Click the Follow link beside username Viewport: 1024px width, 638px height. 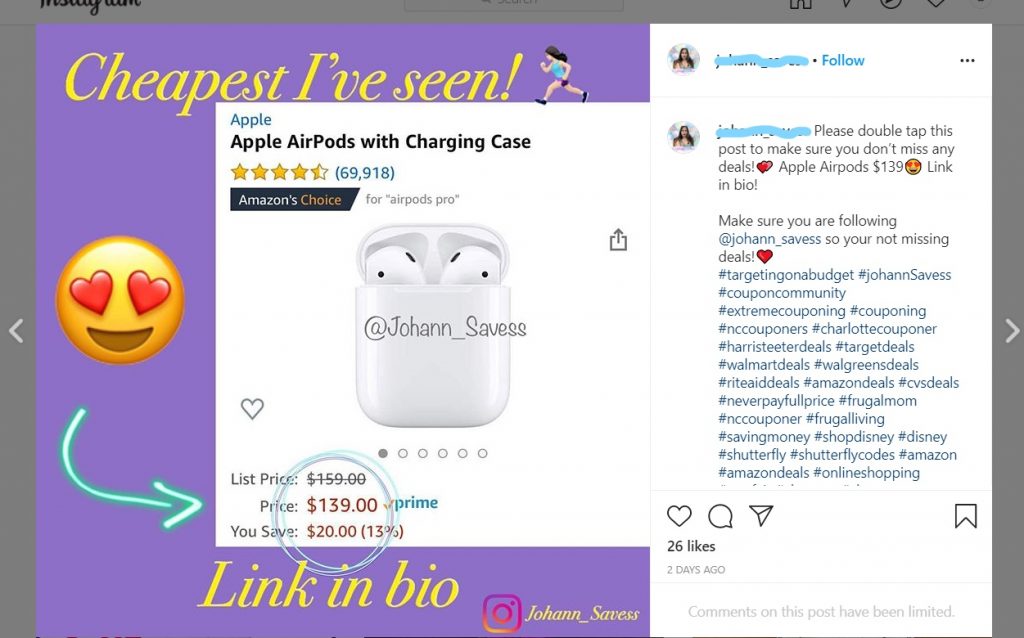click(x=842, y=60)
